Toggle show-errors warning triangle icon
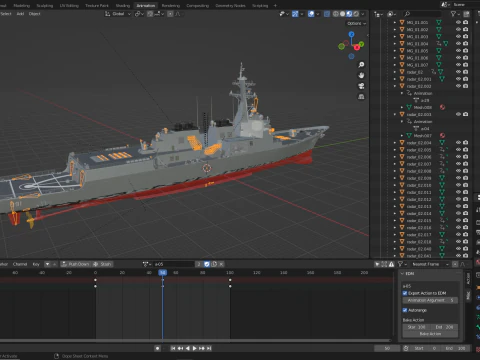The image size is (480, 360). pyautogui.click(x=391, y=264)
